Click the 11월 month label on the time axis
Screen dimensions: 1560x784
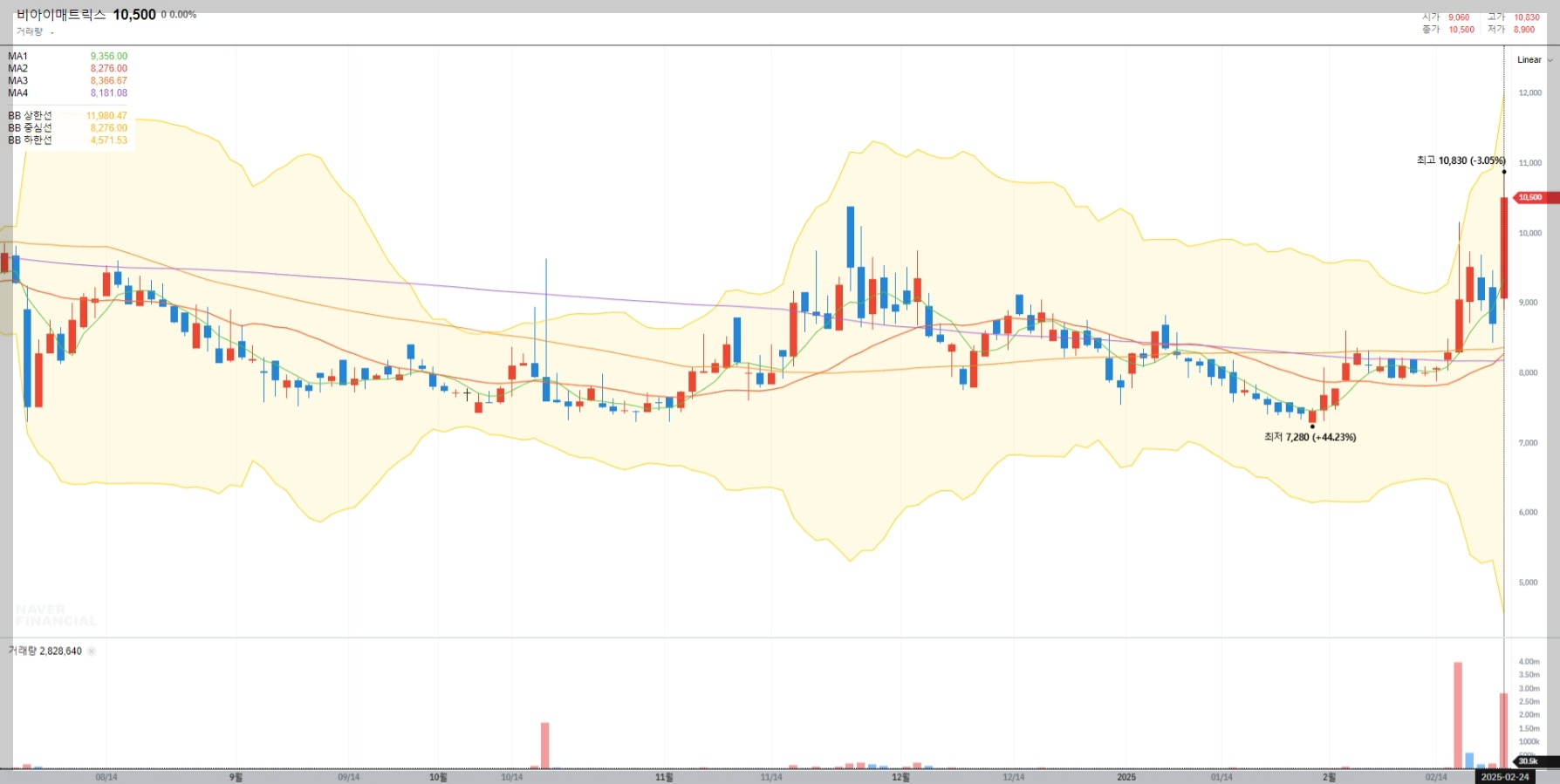click(x=664, y=777)
